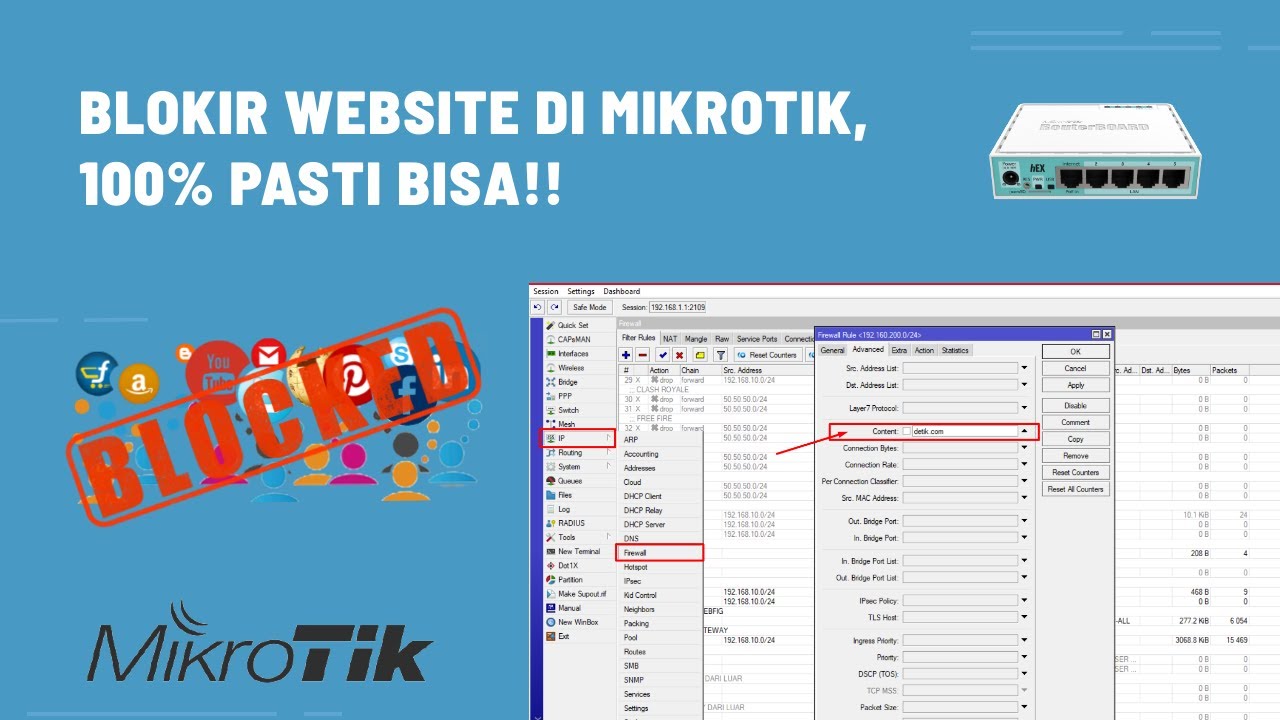Select DNS from IP submenu
The image size is (1280, 720).
pyautogui.click(x=661, y=538)
